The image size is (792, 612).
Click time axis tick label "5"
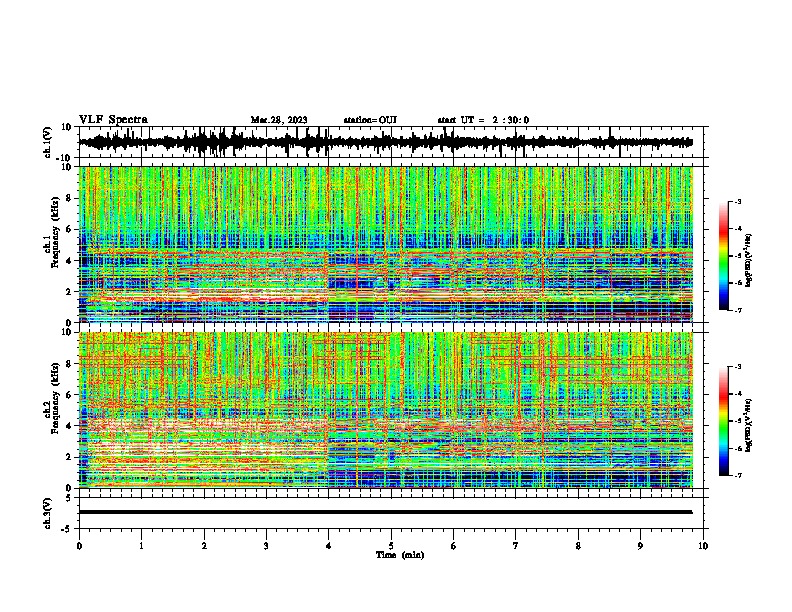pos(391,546)
